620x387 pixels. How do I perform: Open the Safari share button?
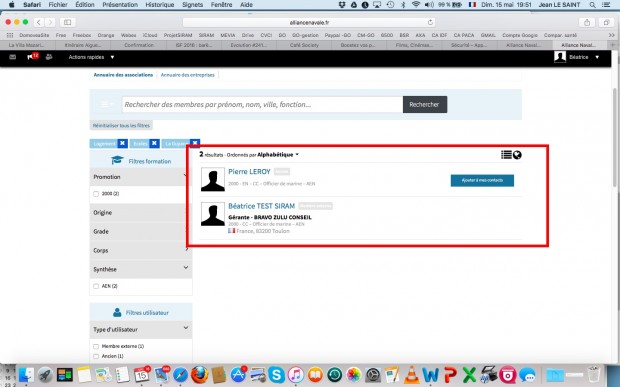pos(587,23)
